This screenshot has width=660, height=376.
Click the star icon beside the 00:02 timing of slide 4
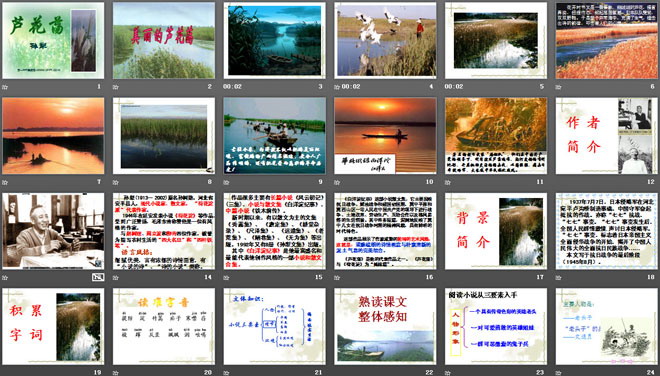pyautogui.click(x=337, y=87)
